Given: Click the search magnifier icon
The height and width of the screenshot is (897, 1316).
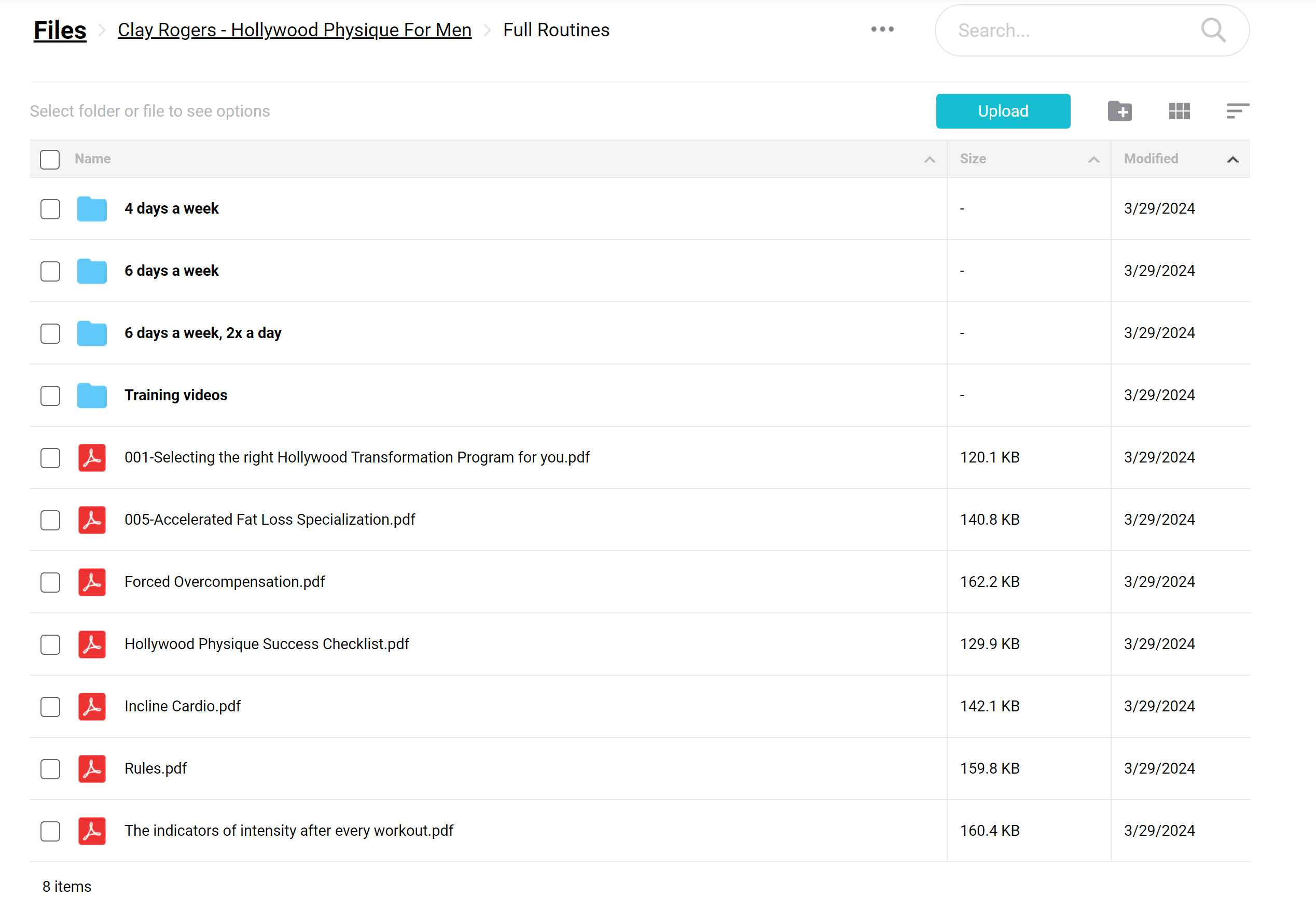Looking at the screenshot, I should point(1213,30).
